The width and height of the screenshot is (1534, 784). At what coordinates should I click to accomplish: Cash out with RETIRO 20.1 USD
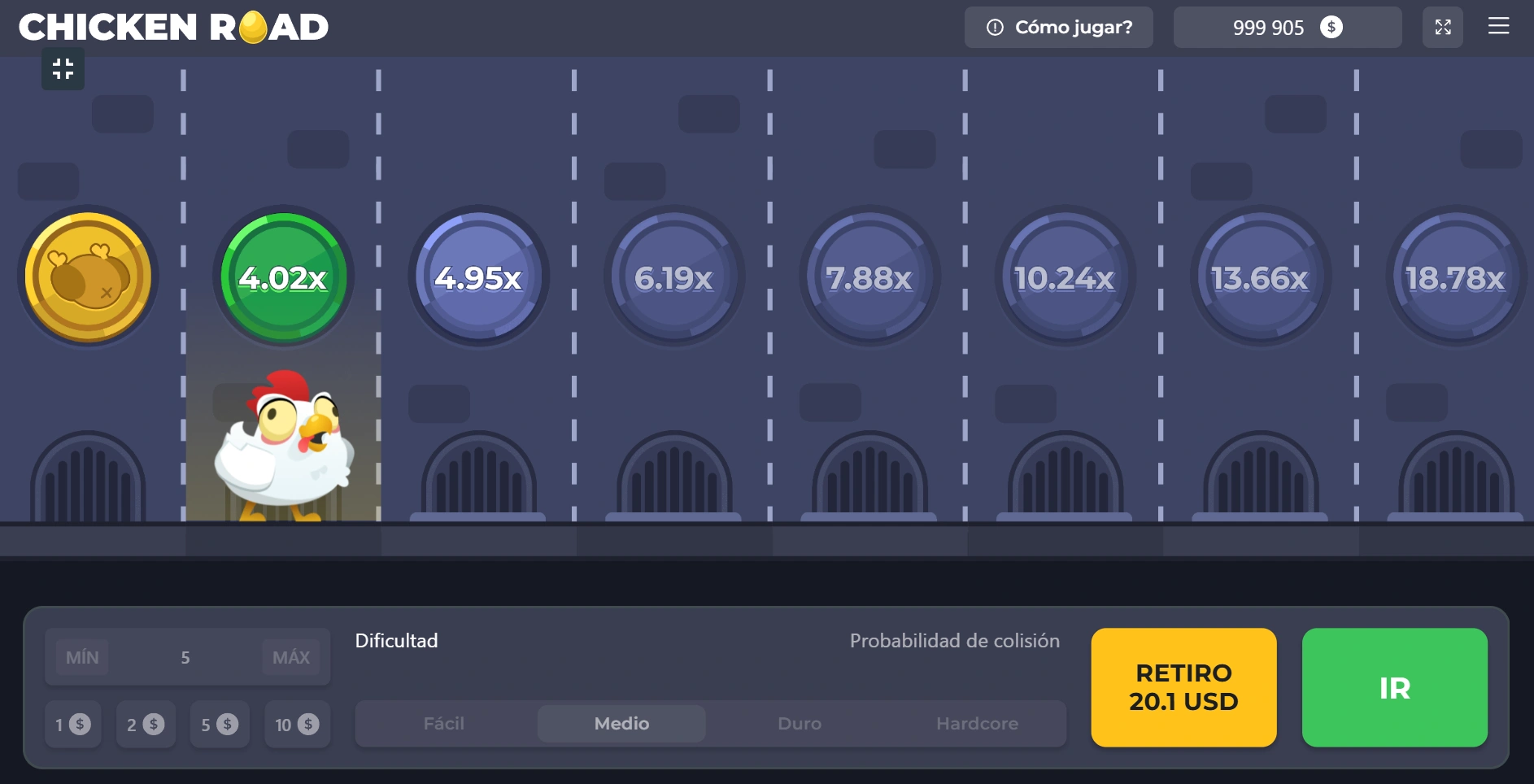point(1183,687)
